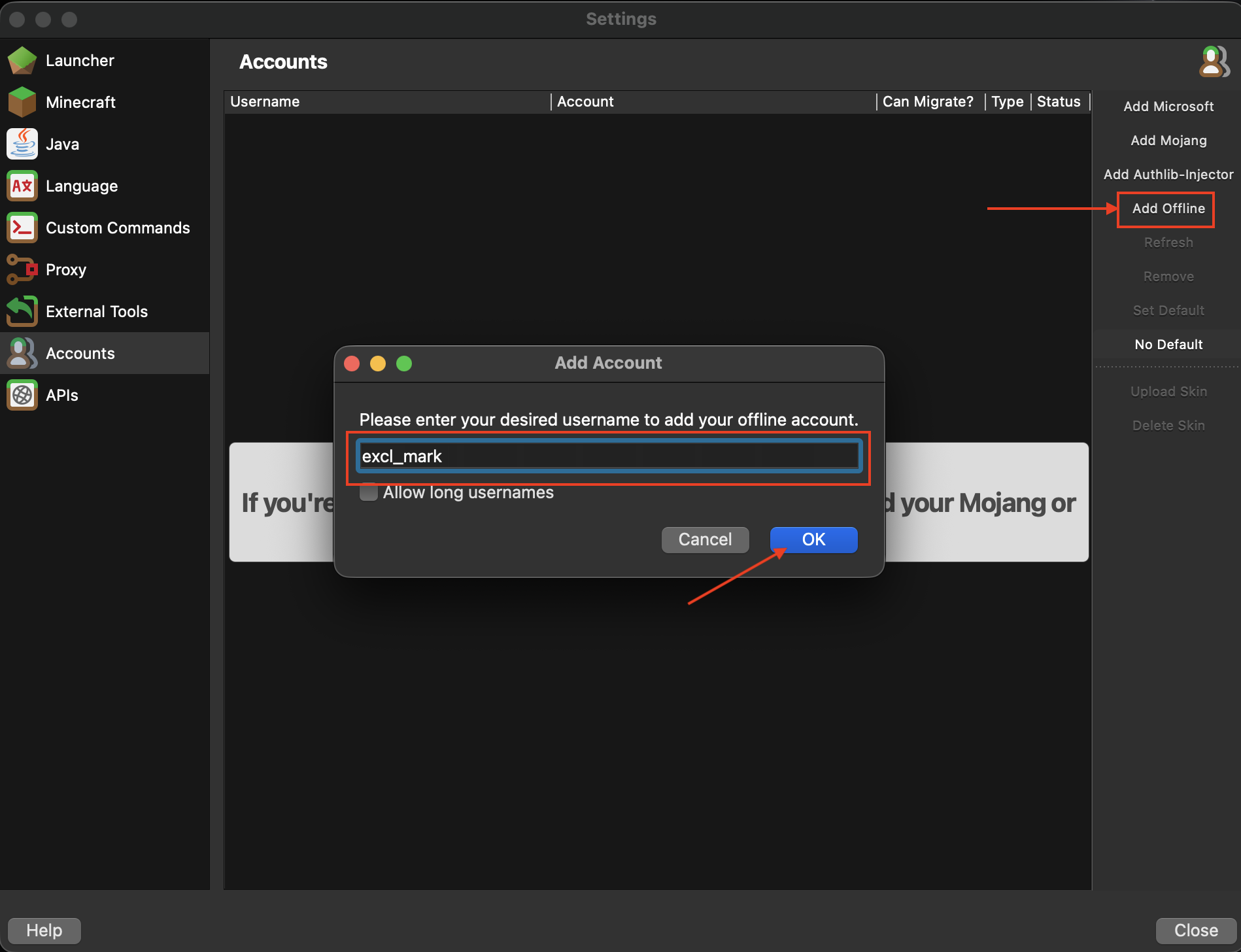
Task: Click the Launcher grass block icon
Action: (22, 60)
